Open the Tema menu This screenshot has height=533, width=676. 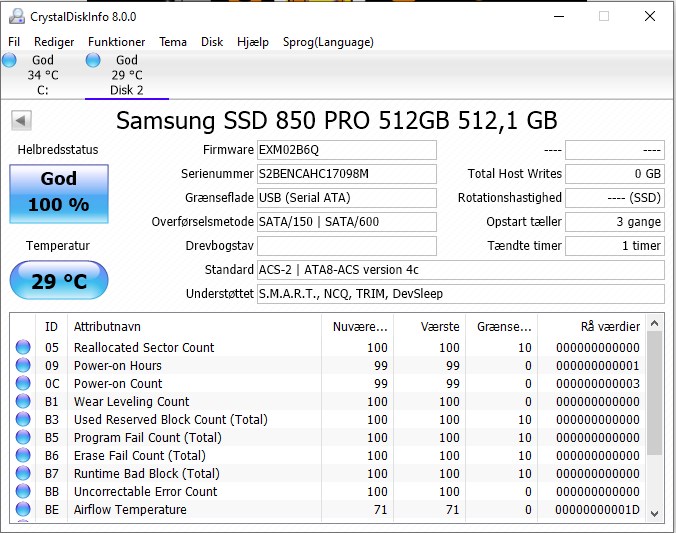tap(172, 42)
